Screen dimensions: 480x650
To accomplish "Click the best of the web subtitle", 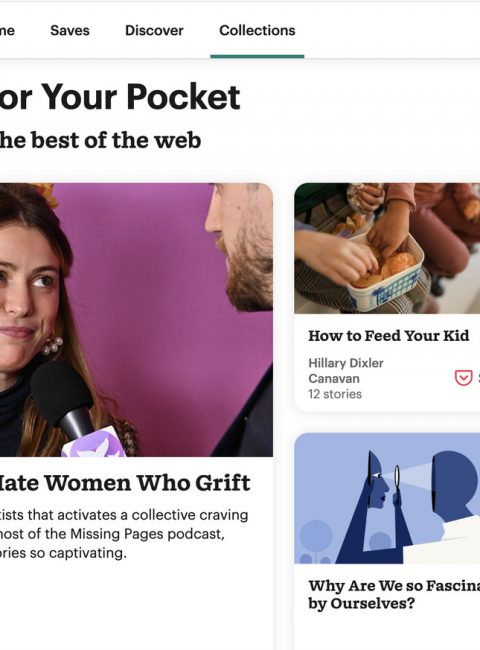I will [100, 140].
